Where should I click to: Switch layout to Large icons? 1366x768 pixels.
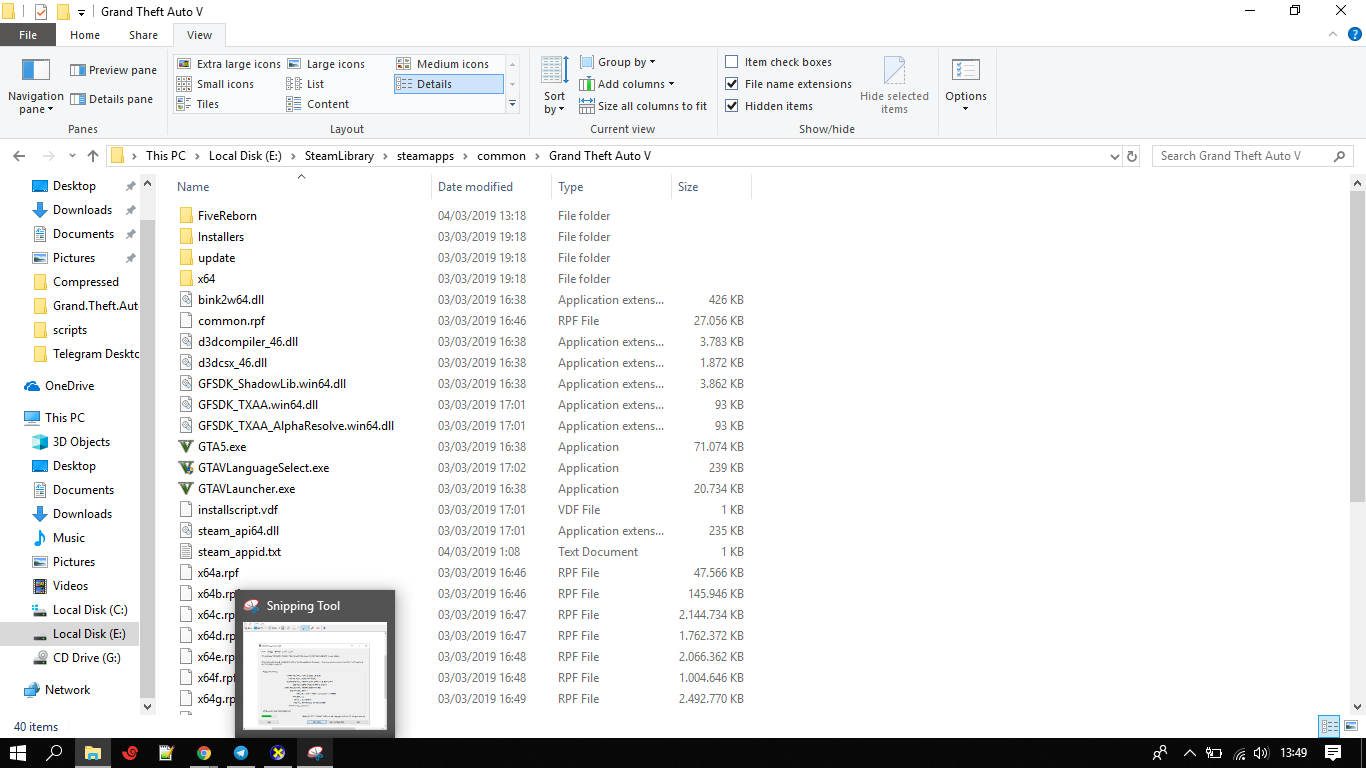point(326,64)
